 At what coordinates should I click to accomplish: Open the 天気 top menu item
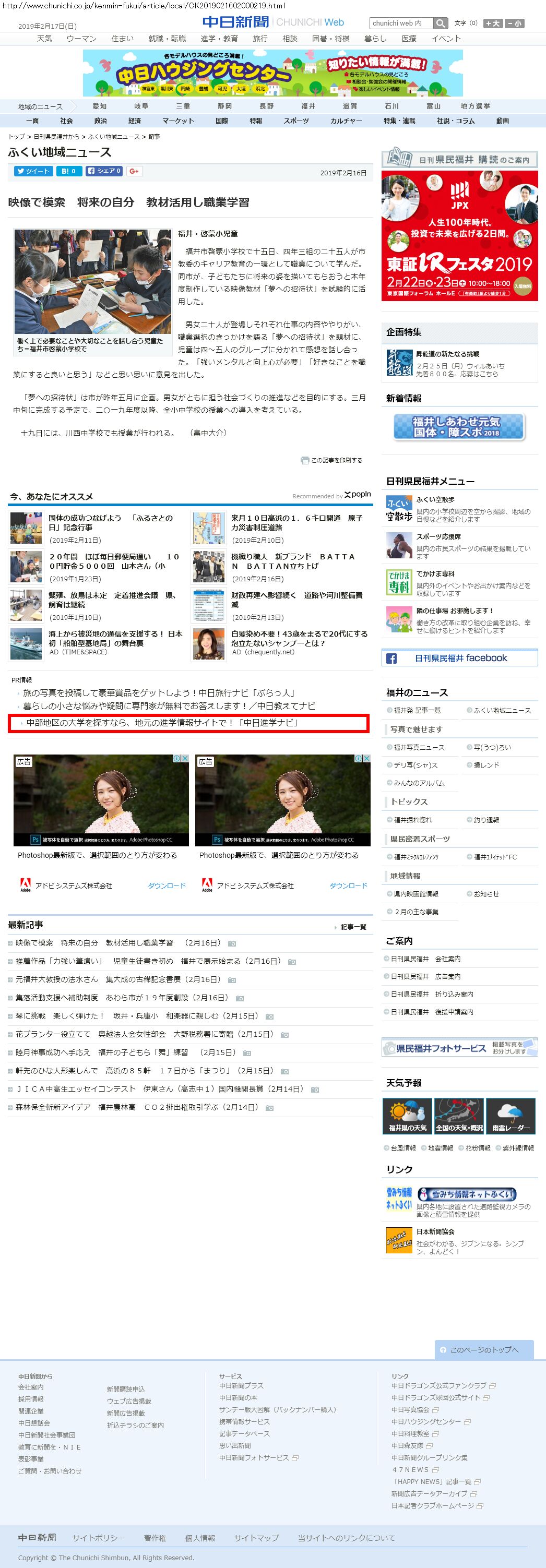click(x=44, y=38)
